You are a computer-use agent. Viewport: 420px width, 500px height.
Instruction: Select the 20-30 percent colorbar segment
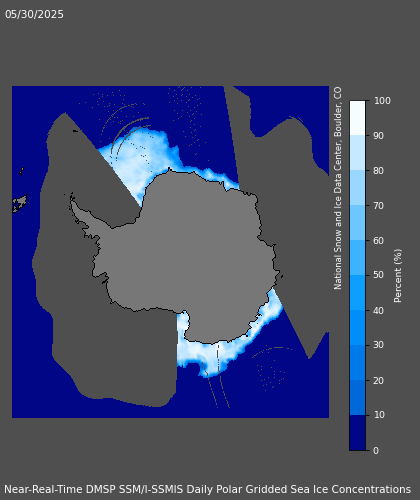[357, 363]
